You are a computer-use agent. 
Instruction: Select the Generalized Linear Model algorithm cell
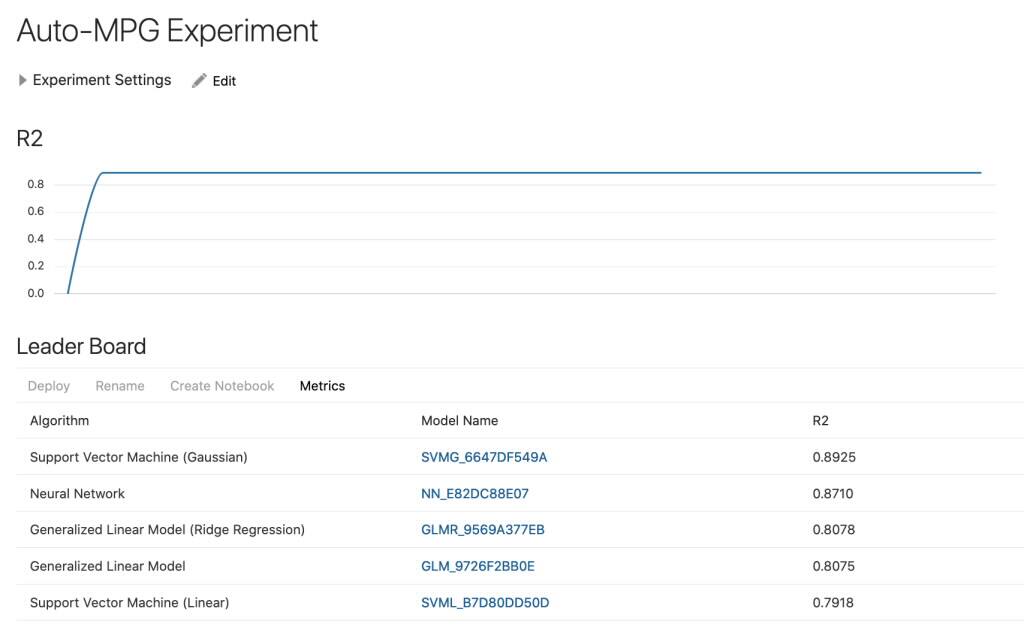[108, 566]
